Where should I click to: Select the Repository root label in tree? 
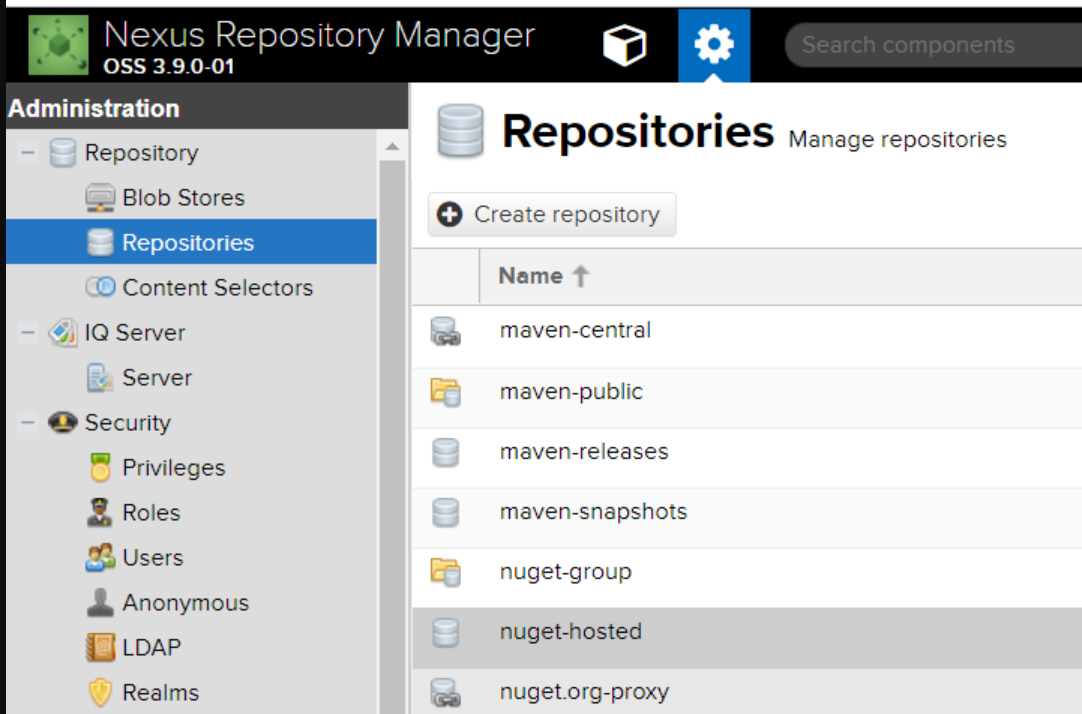[x=141, y=152]
